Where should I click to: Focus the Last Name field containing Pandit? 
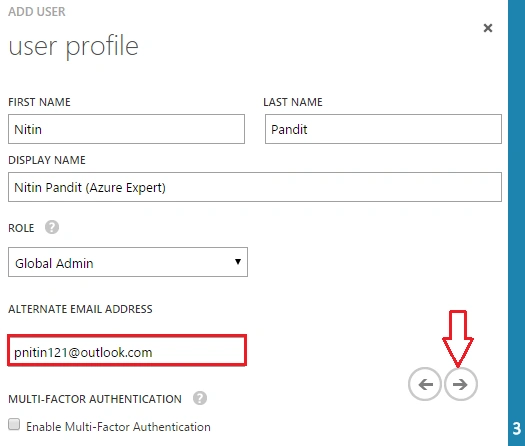383,129
